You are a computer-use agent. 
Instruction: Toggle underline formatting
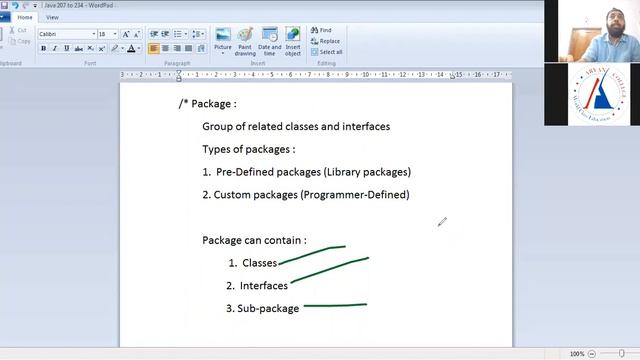click(x=67, y=48)
